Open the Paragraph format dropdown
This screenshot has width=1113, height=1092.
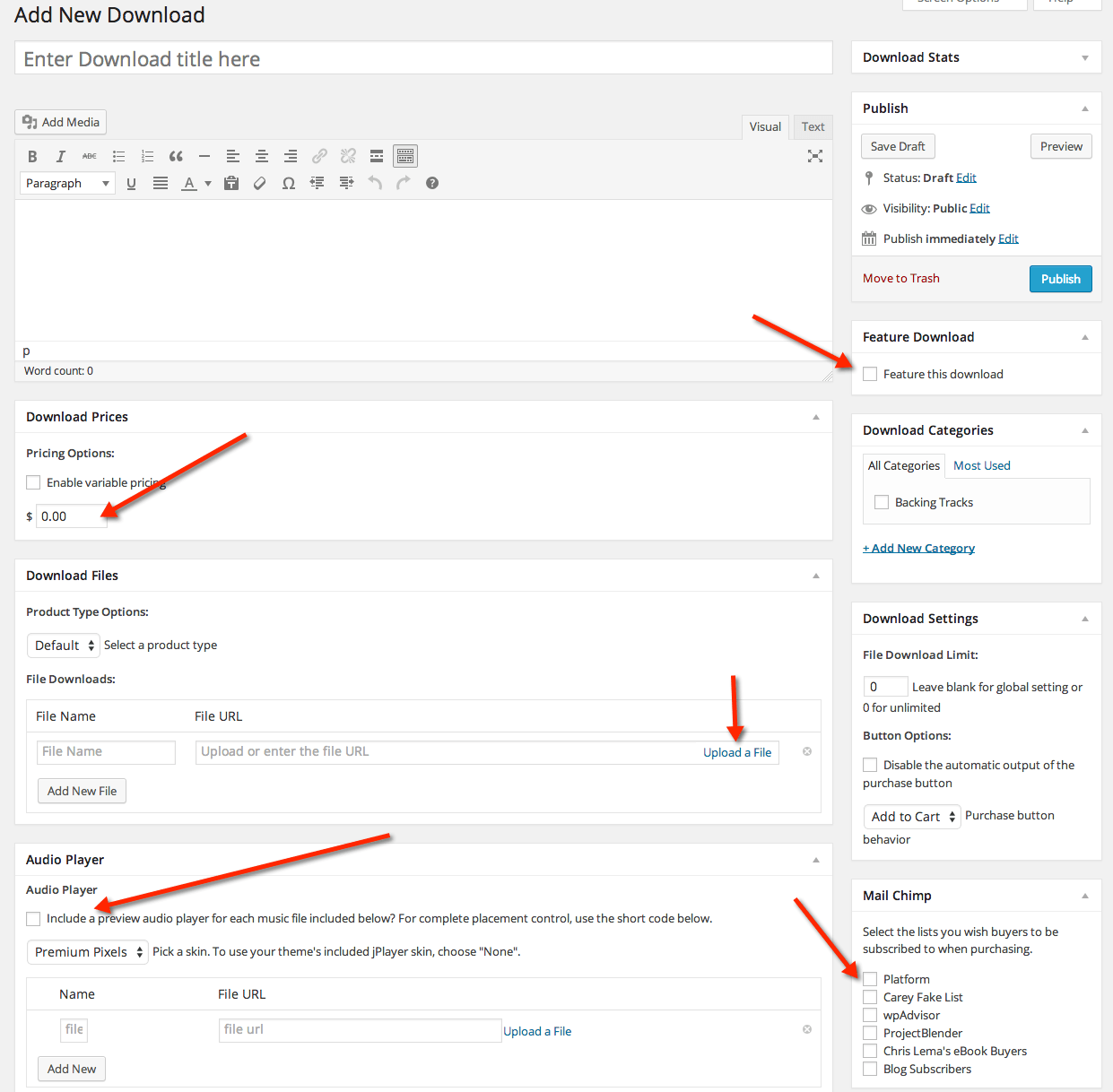click(67, 183)
